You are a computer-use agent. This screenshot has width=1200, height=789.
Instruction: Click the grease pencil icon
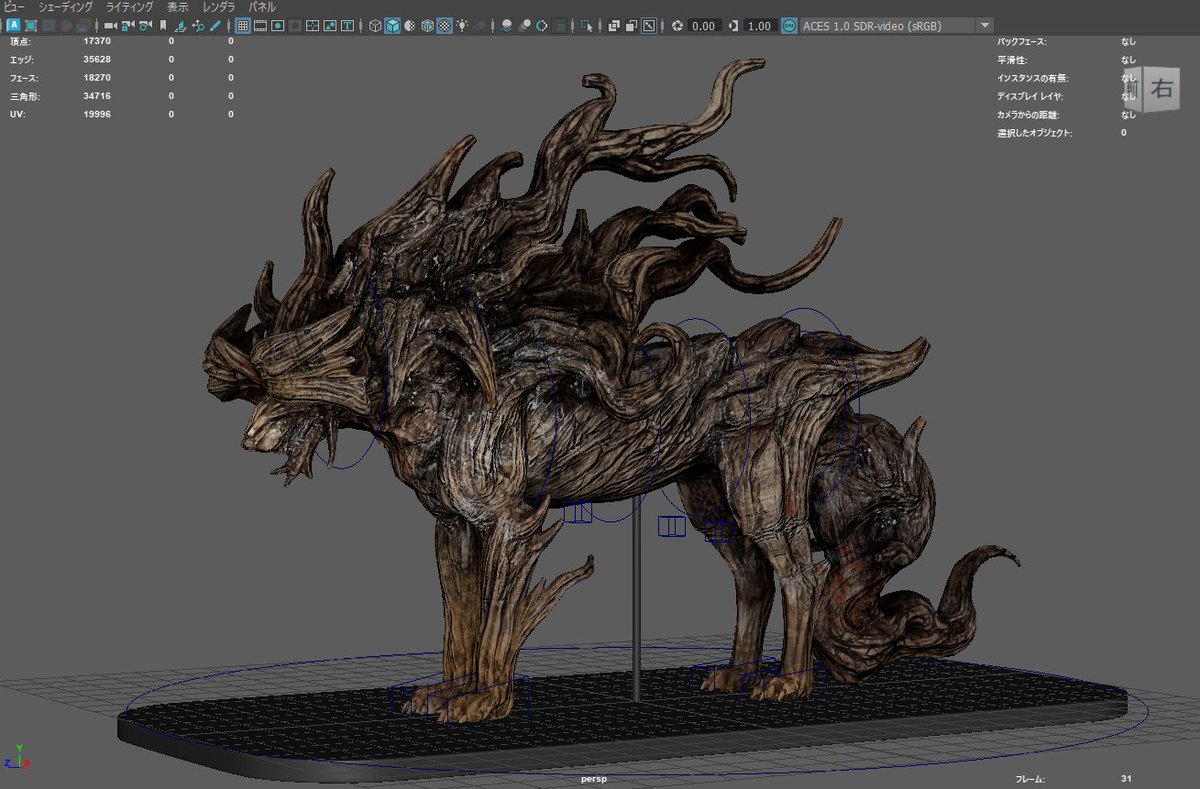pos(215,25)
